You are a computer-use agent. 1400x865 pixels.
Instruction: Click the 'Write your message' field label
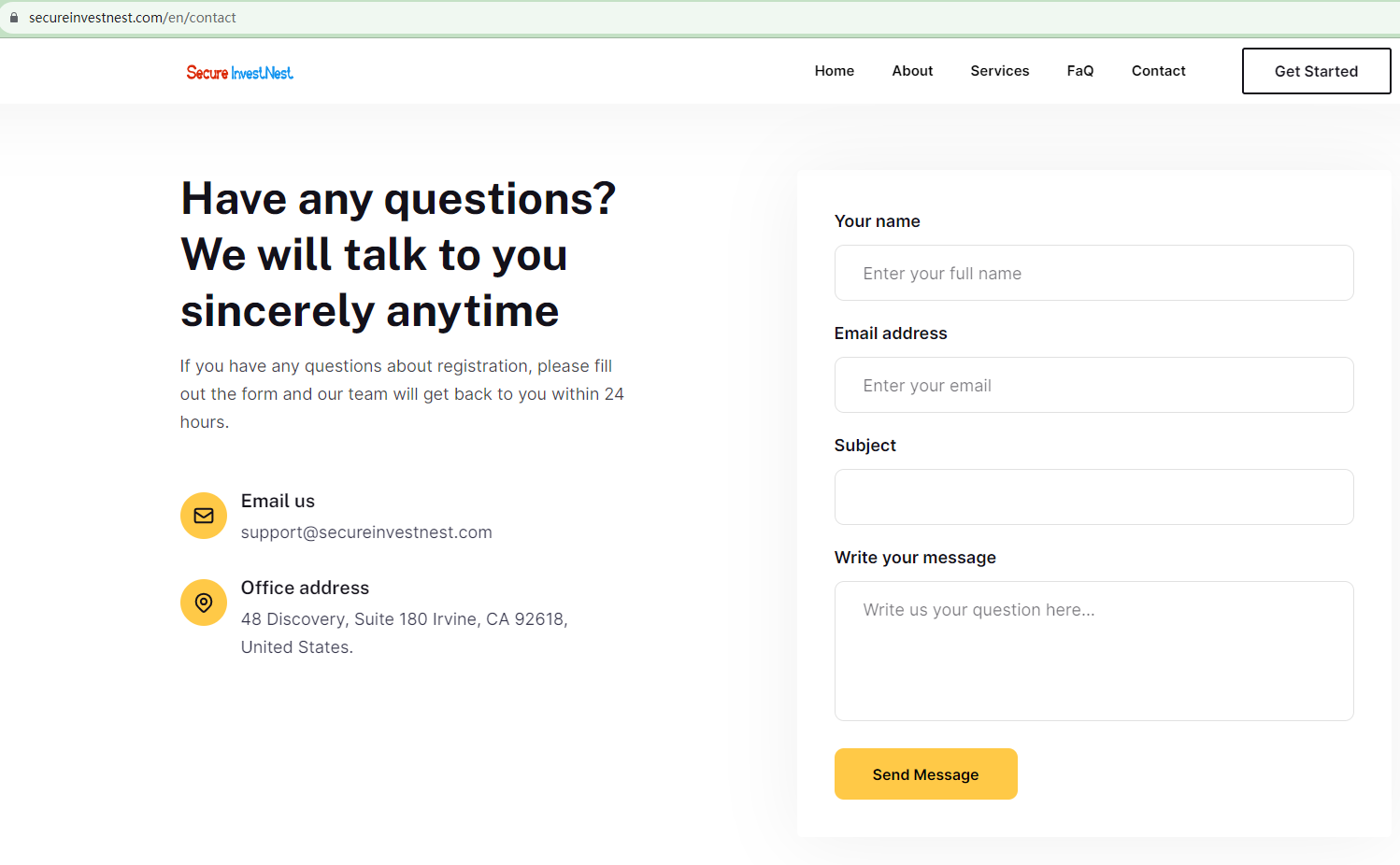(915, 558)
